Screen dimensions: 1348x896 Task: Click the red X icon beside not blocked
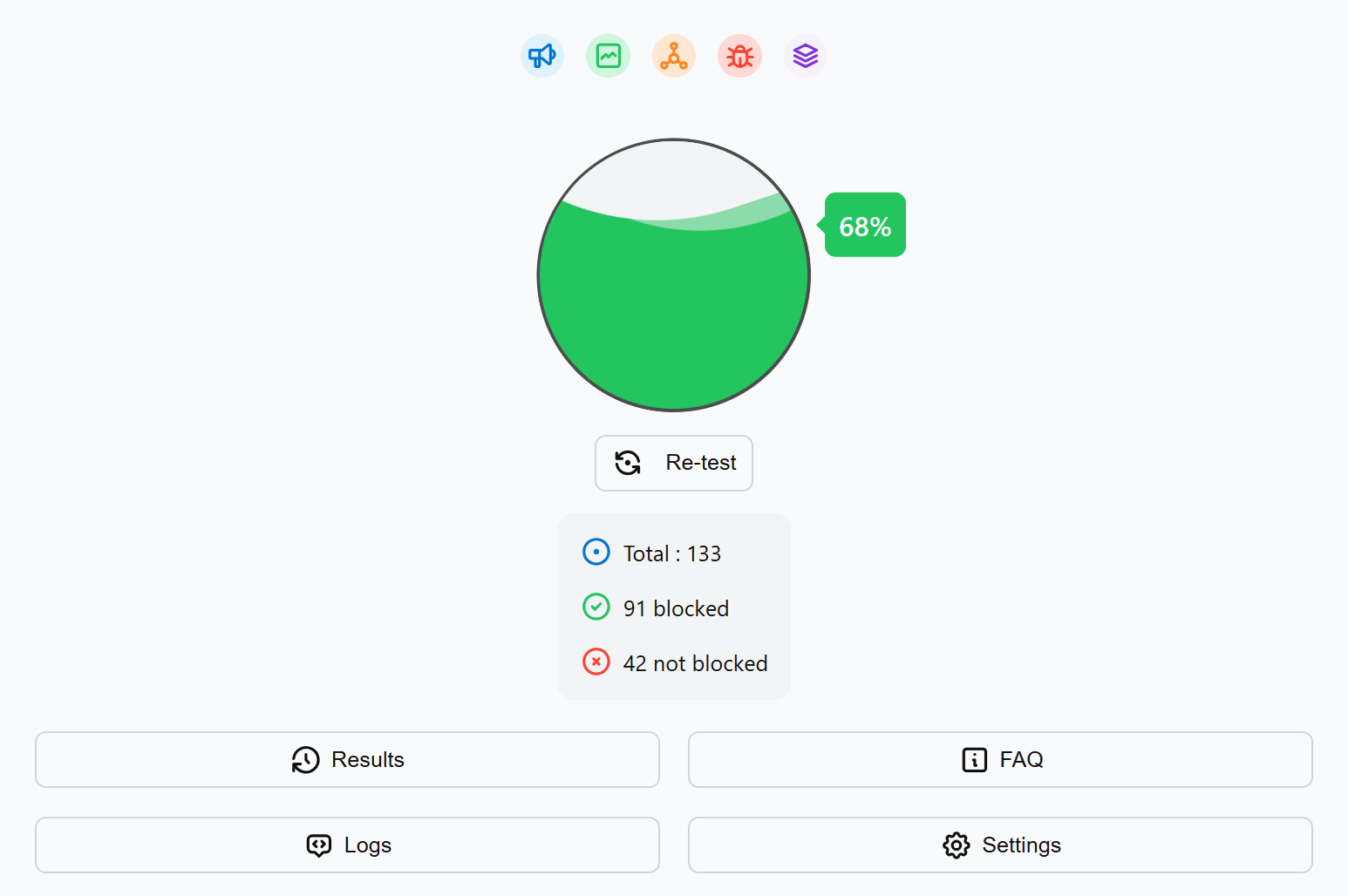tap(596, 662)
